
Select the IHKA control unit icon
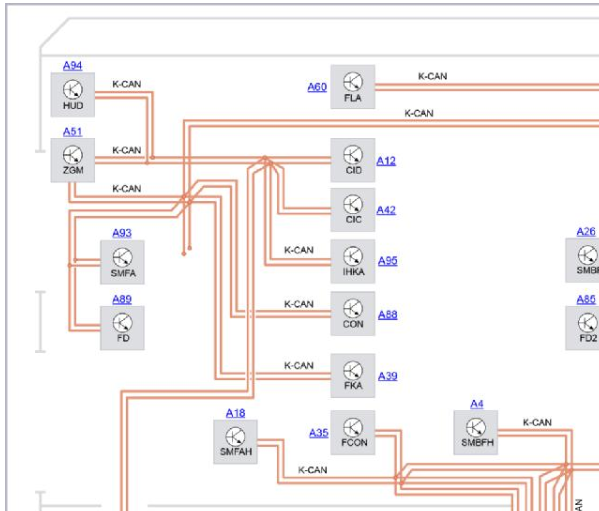[353, 261]
